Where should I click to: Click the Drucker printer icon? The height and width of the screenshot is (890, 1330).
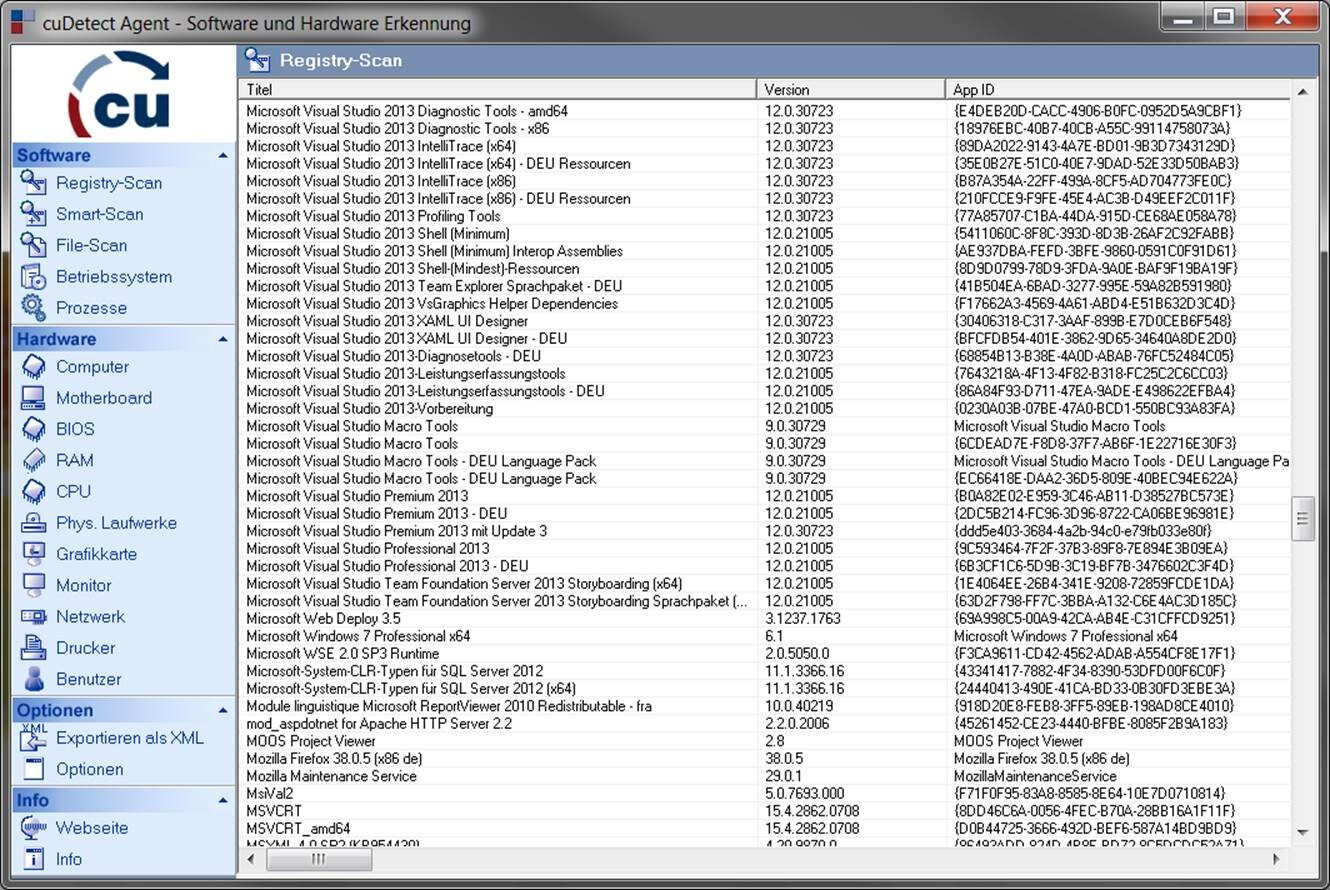click(x=34, y=648)
